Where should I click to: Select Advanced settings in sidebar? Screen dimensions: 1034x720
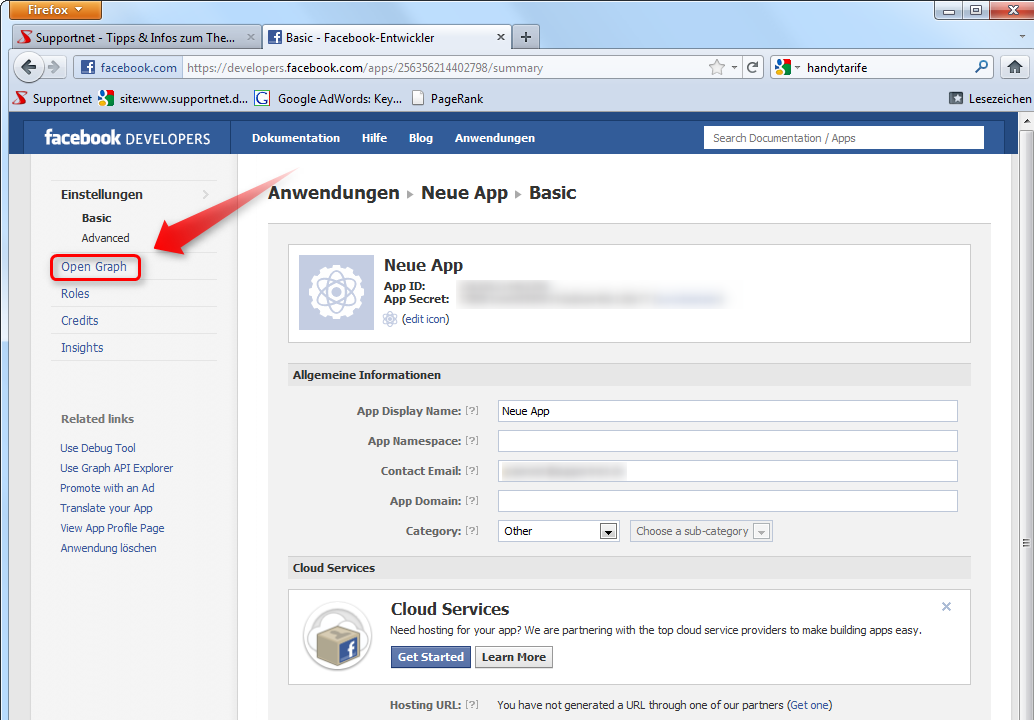click(106, 238)
